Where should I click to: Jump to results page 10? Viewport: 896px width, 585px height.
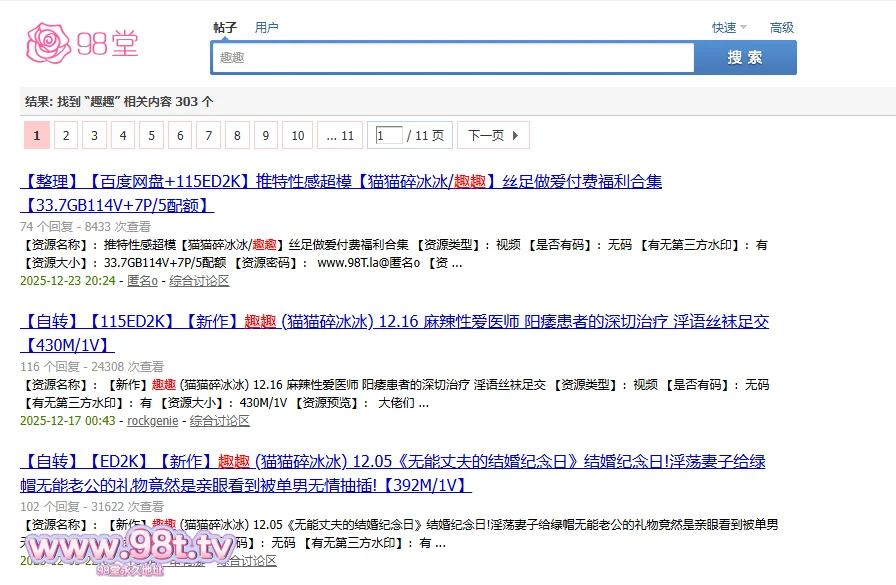[x=297, y=136]
